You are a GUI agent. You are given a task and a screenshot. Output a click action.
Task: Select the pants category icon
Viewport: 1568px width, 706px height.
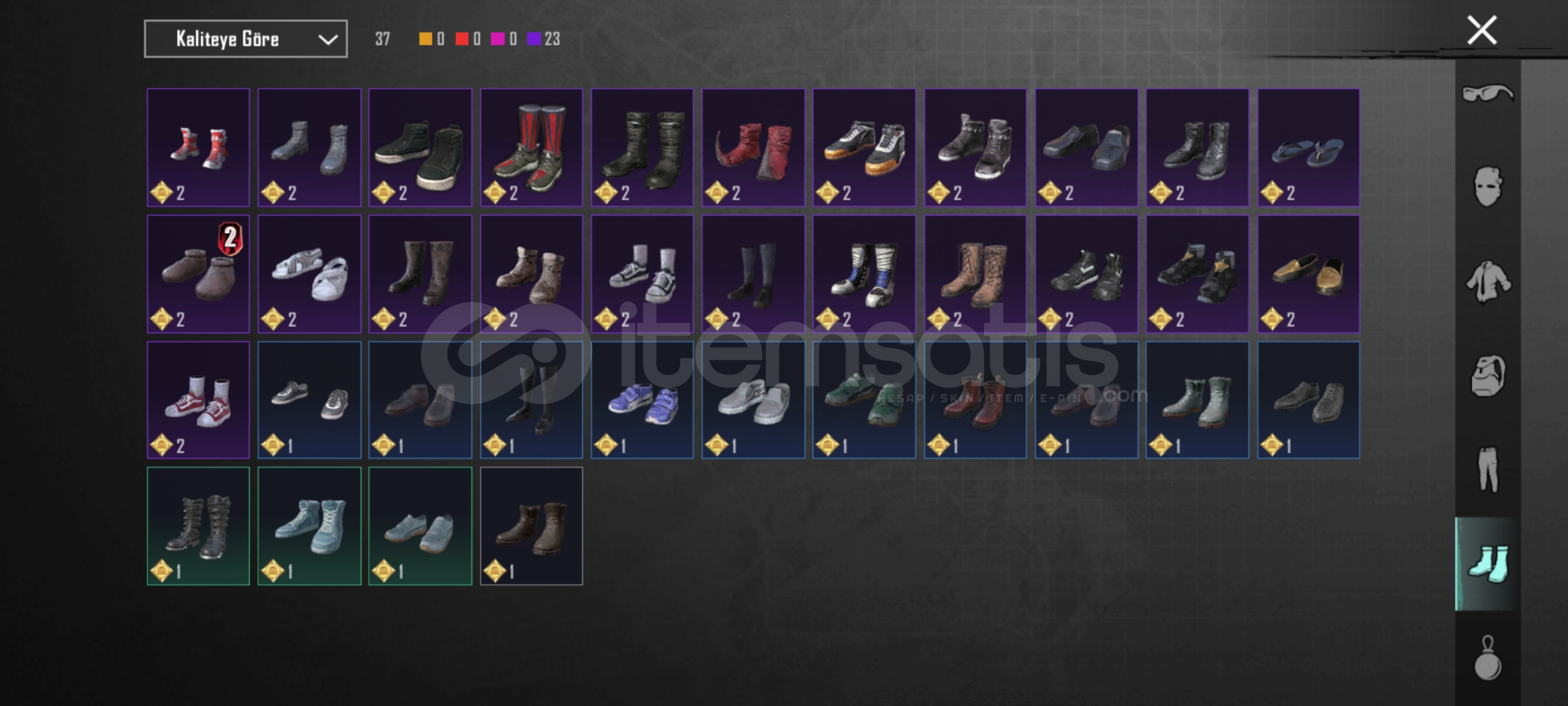pos(1488,469)
